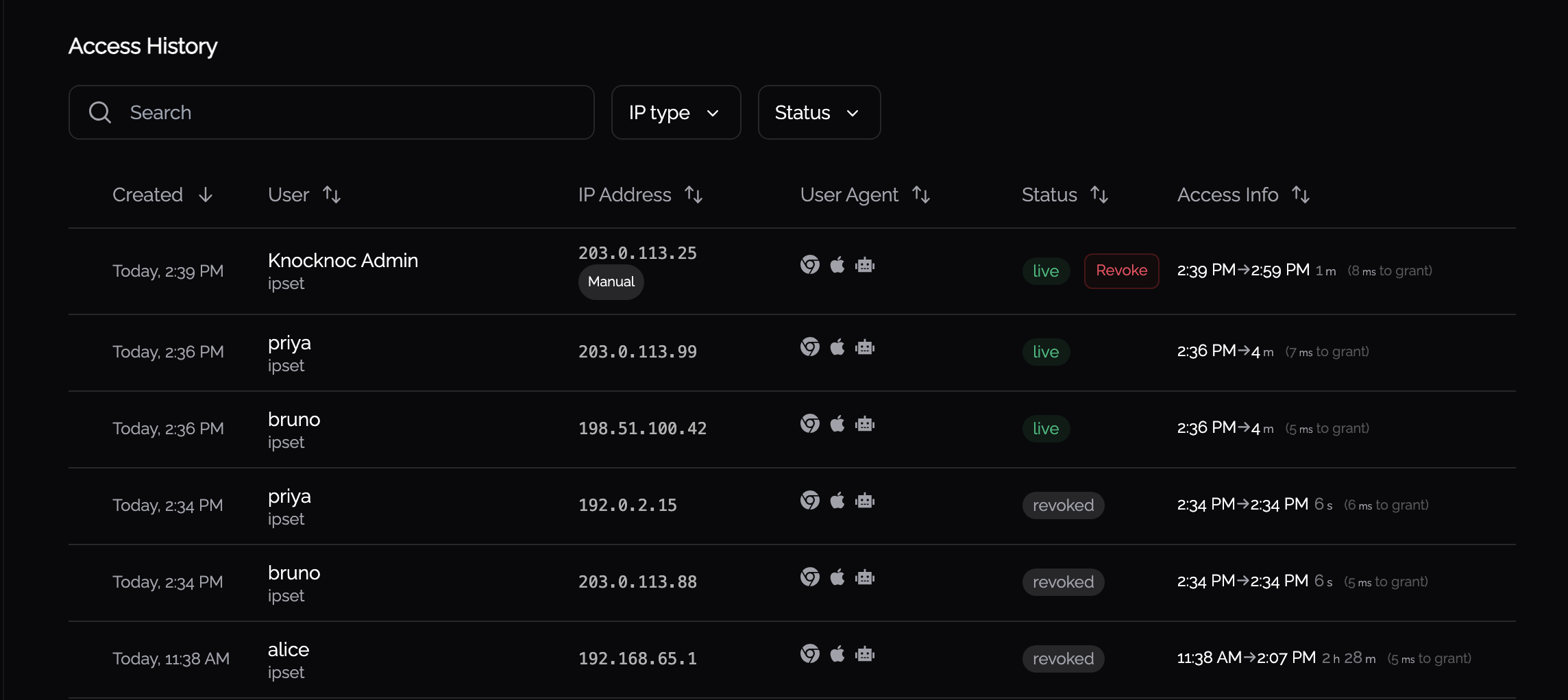The height and width of the screenshot is (700, 1568).
Task: Click the Manual badge under 203.0.113.25
Action: tap(611, 282)
